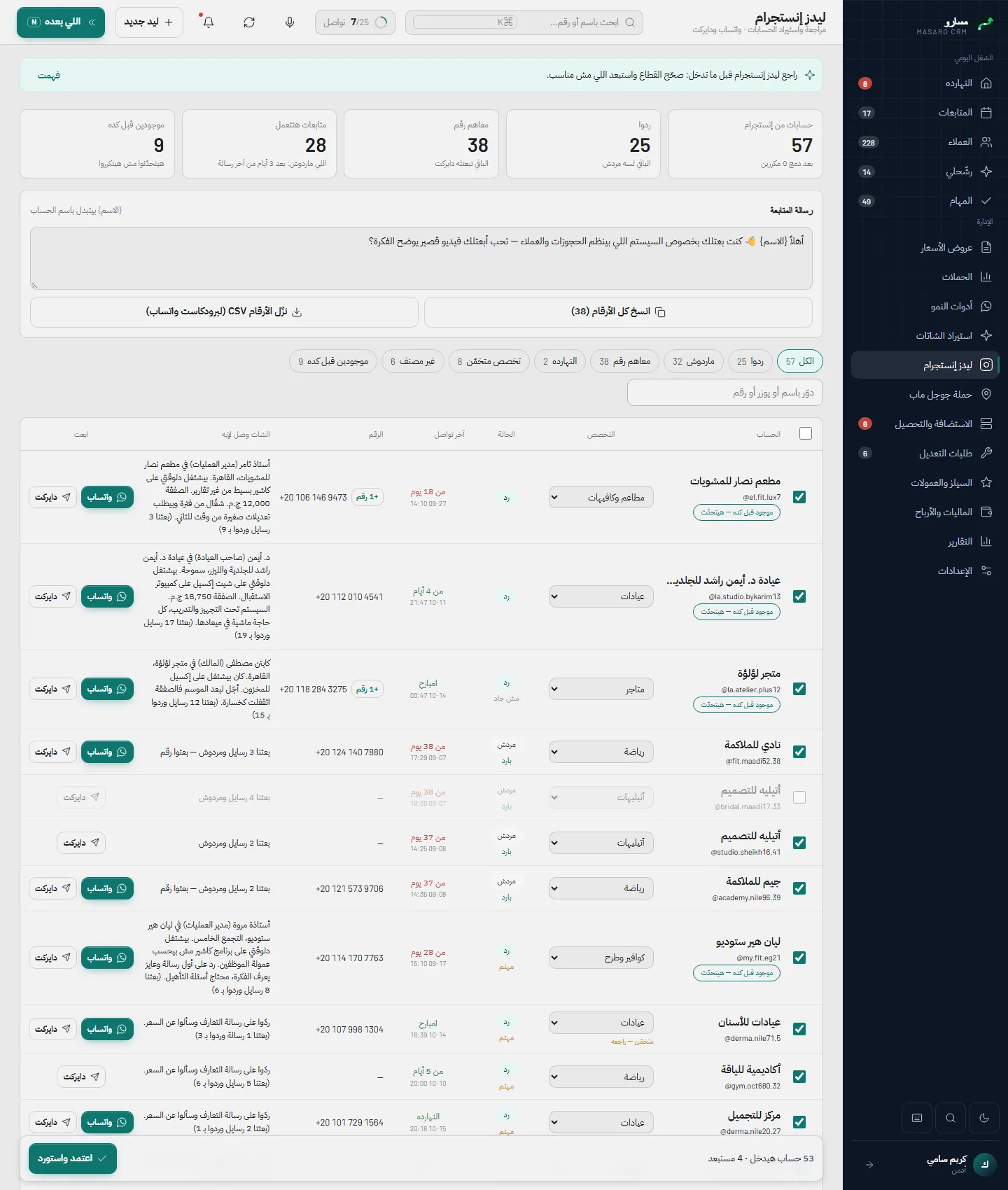Click the keyboard shortcuts icon in sidebar footer

pyautogui.click(x=917, y=1118)
